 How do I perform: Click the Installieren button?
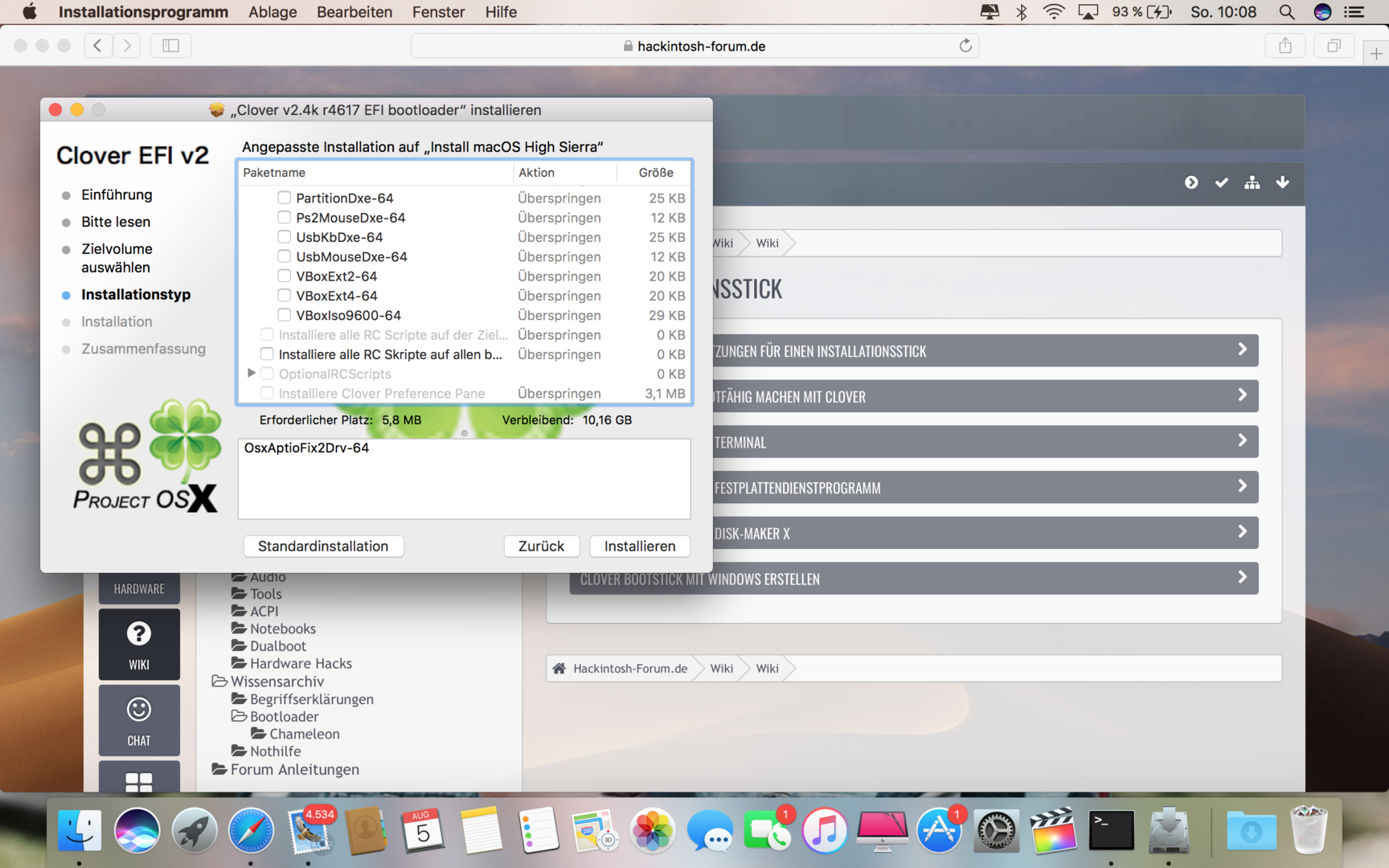click(640, 547)
